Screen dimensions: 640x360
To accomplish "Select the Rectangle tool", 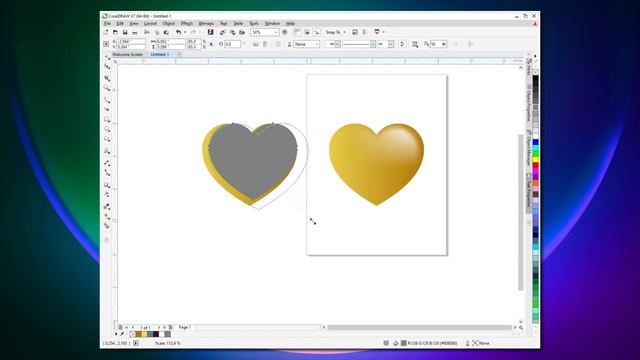I will [x=107, y=120].
